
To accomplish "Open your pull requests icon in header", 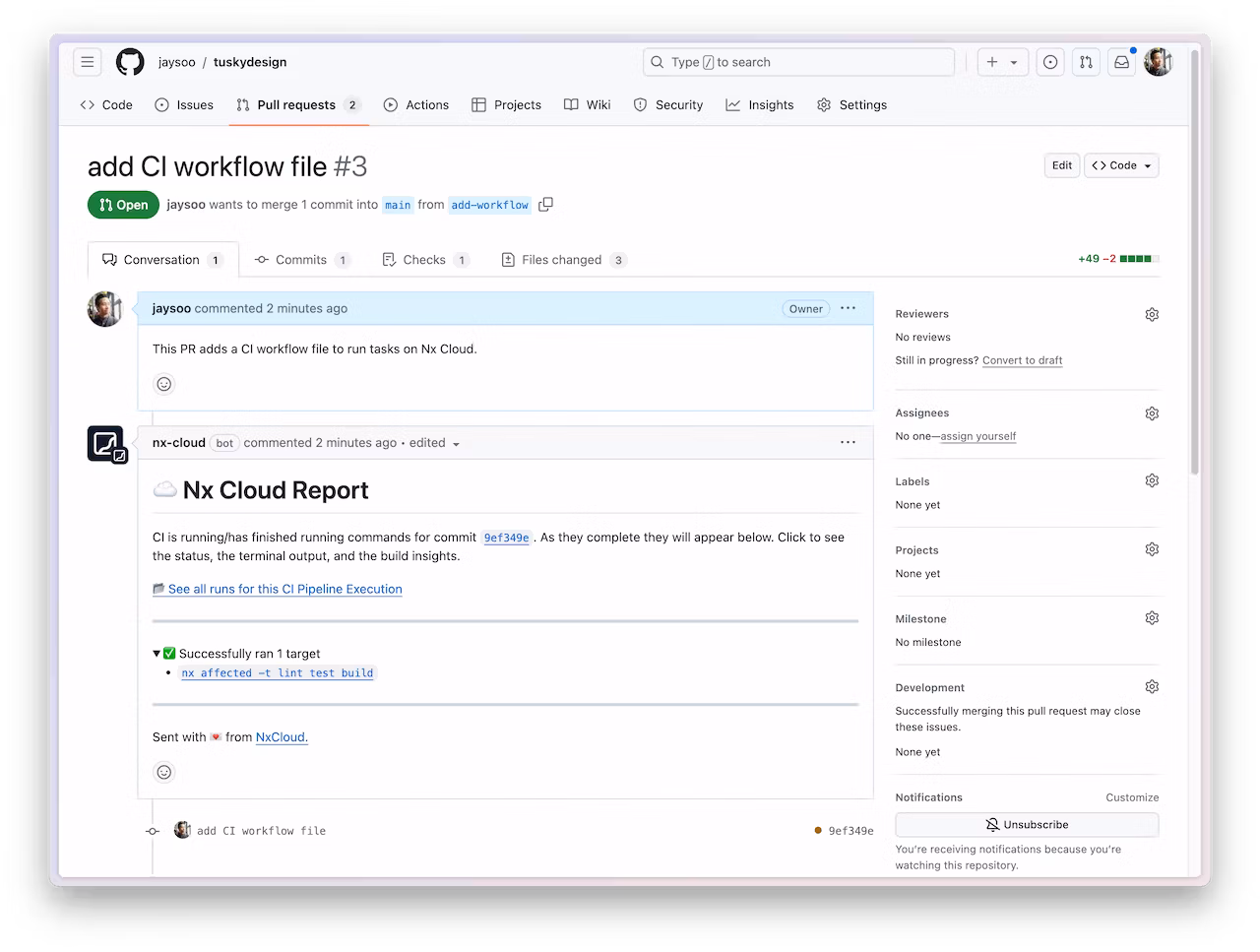I will 1086,61.
